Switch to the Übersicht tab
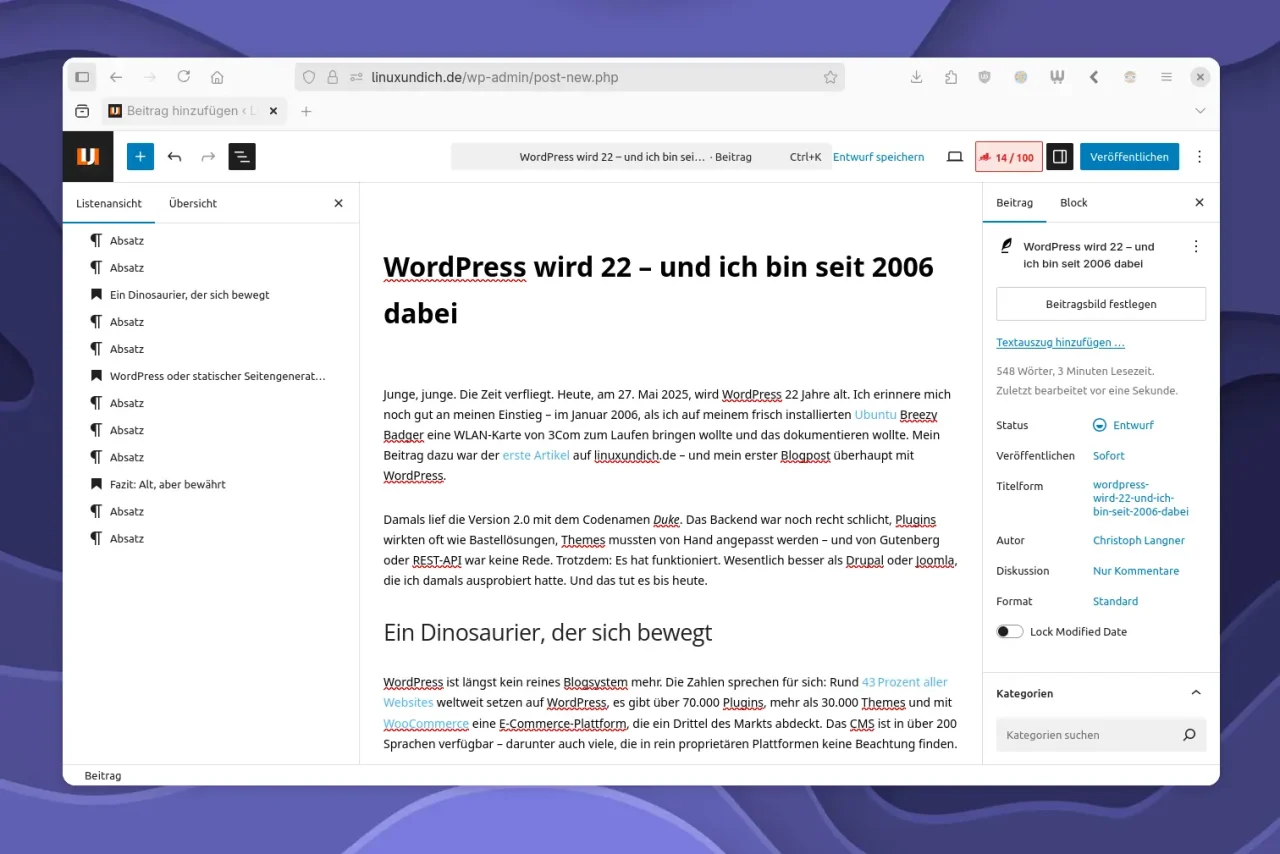 193,203
